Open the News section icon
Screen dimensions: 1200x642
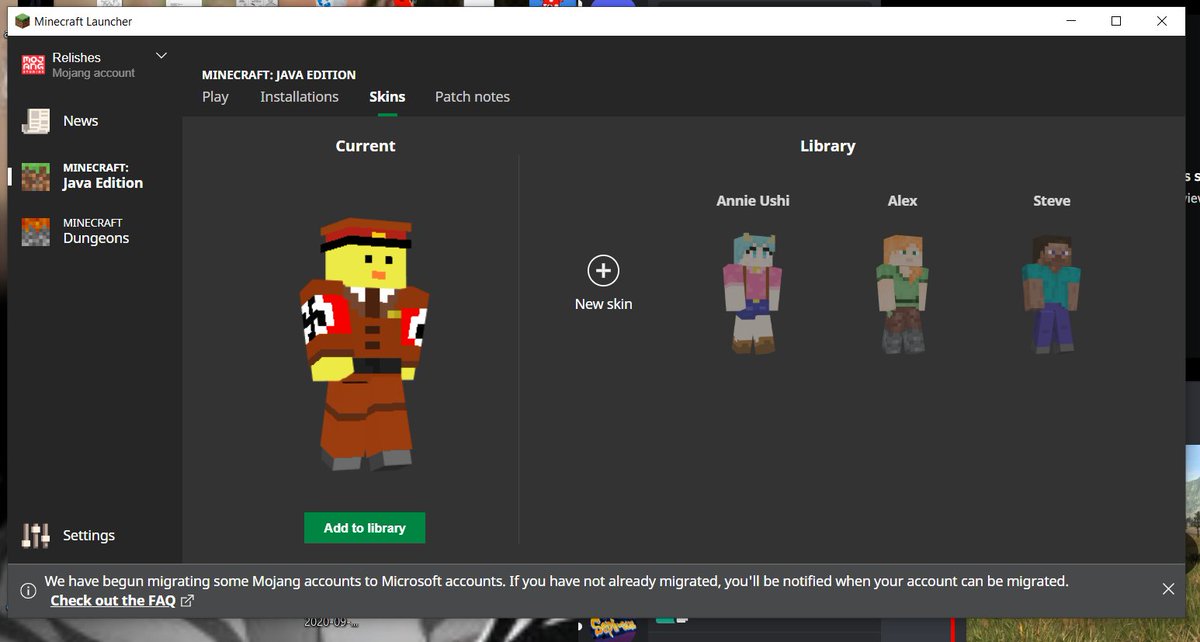point(36,121)
